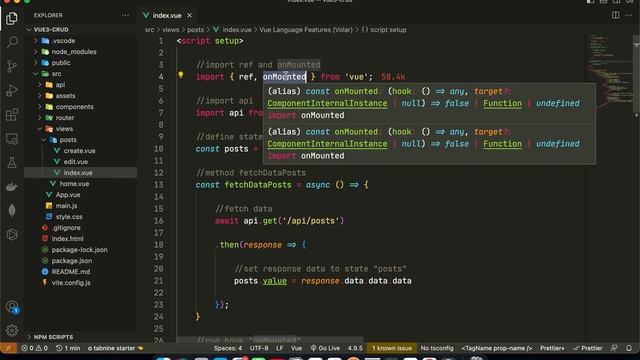Click 'src' in the breadcrumb path

pos(150,30)
